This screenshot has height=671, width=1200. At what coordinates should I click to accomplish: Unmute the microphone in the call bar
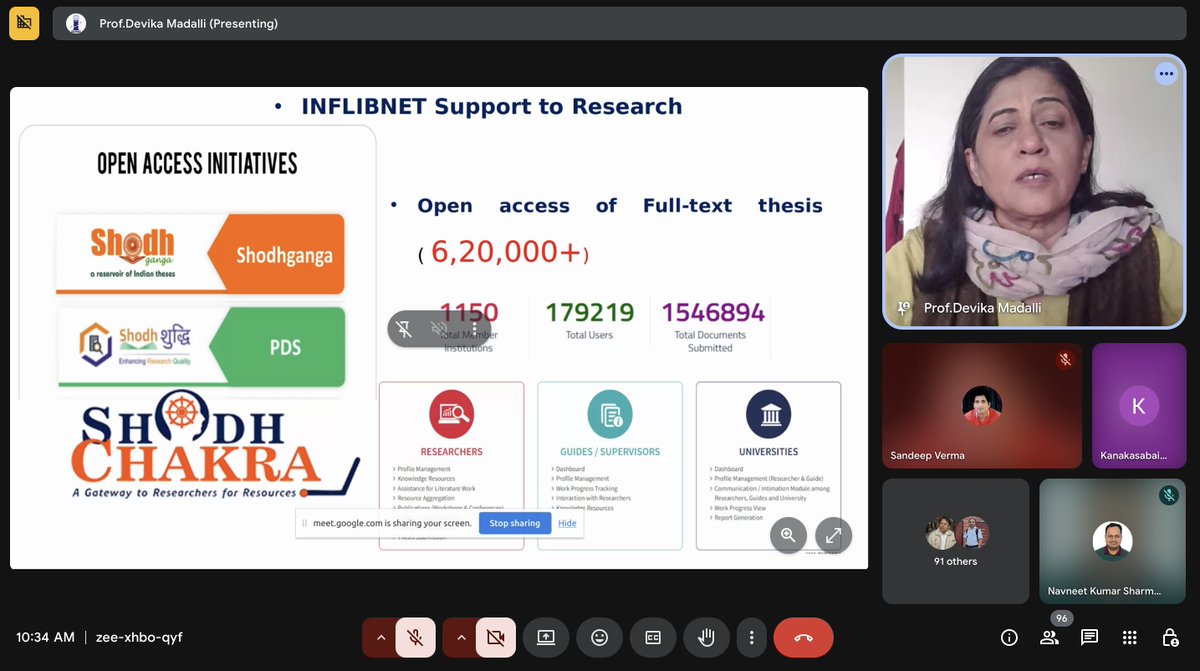tap(415, 637)
